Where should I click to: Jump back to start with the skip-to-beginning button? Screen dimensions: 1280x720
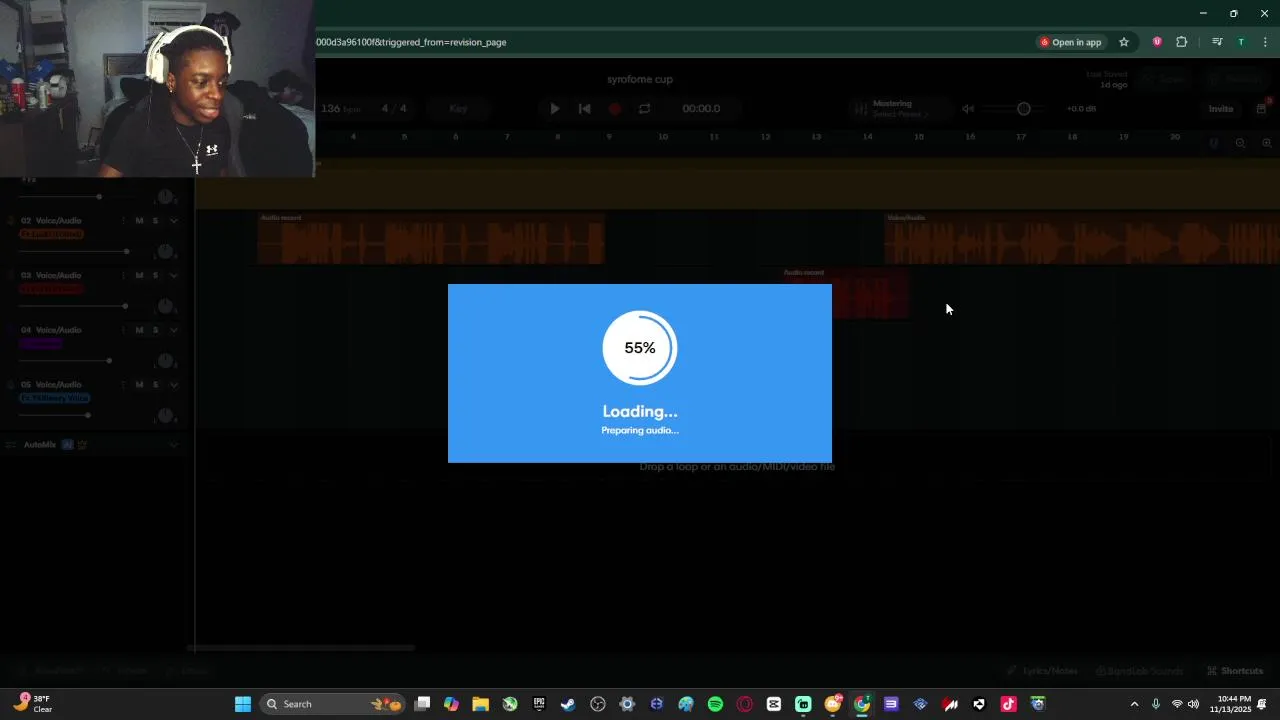[x=585, y=109]
